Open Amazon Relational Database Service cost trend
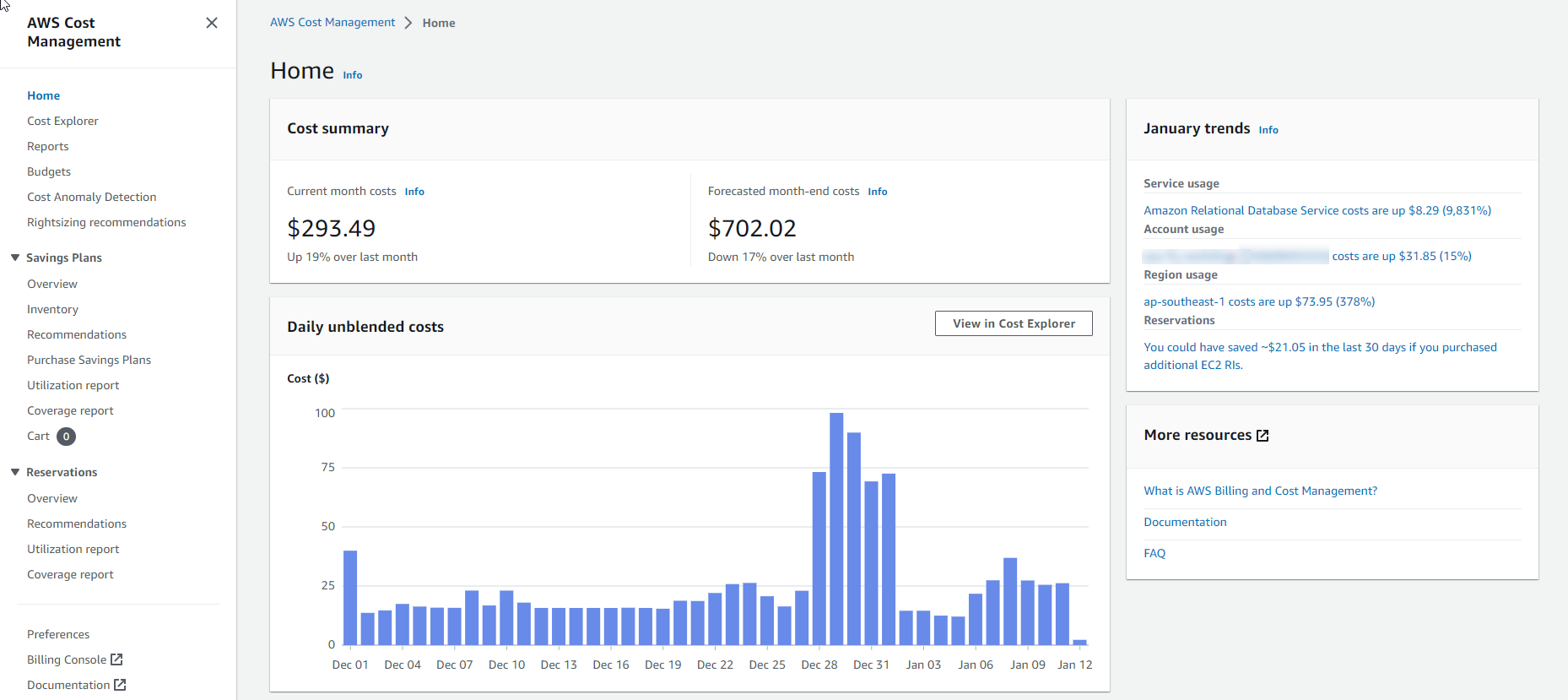 click(1317, 210)
